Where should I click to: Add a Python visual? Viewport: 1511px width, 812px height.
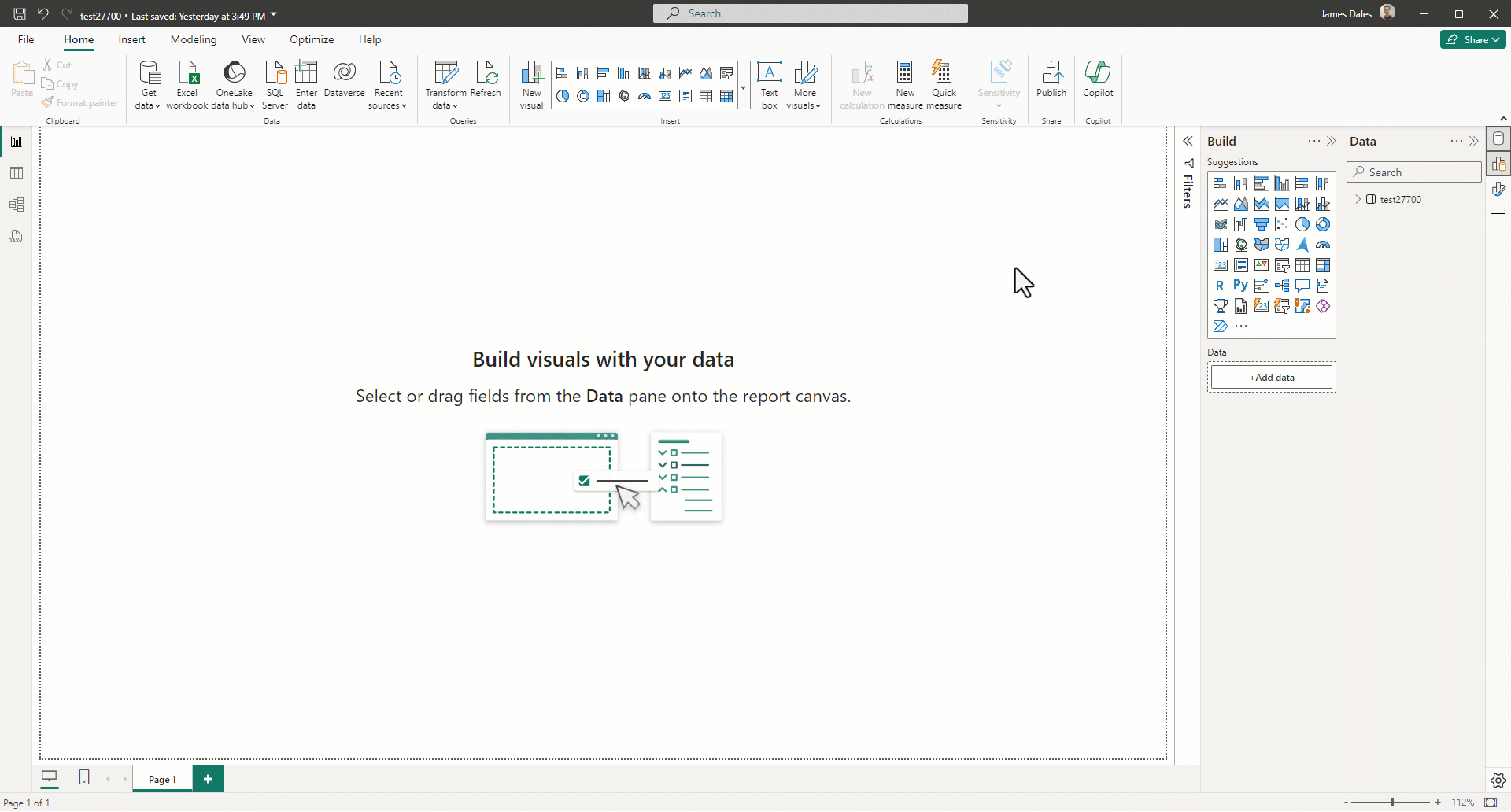(1241, 286)
